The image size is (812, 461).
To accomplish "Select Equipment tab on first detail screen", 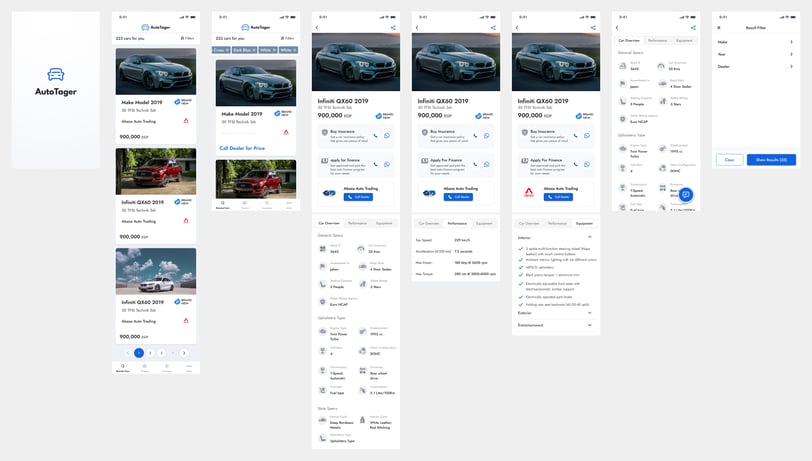I will (x=384, y=223).
